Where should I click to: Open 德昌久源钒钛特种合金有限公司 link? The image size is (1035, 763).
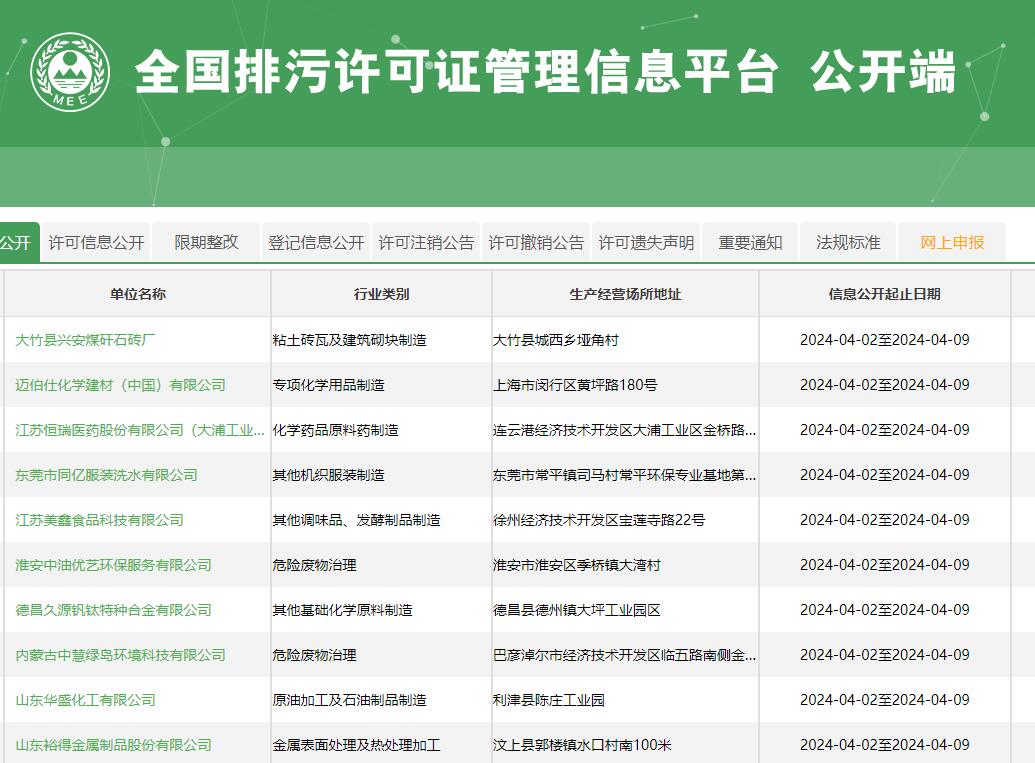[113, 610]
